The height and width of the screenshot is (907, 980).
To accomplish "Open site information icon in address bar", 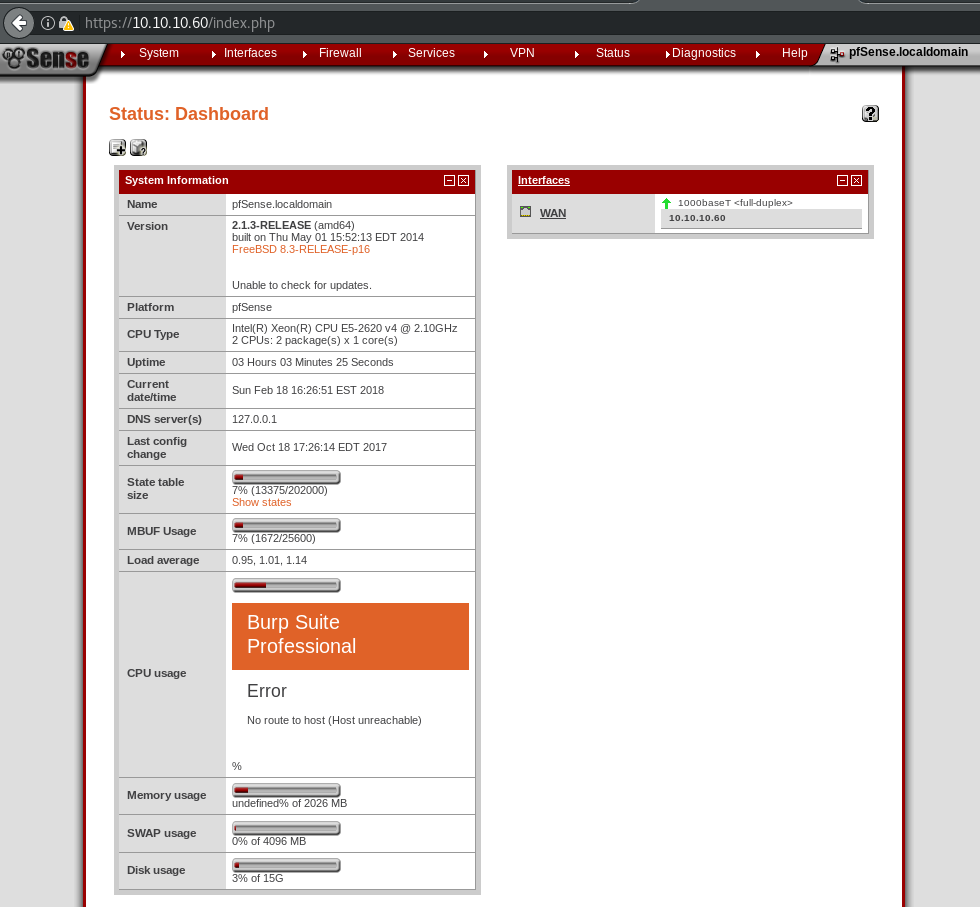I will point(48,23).
